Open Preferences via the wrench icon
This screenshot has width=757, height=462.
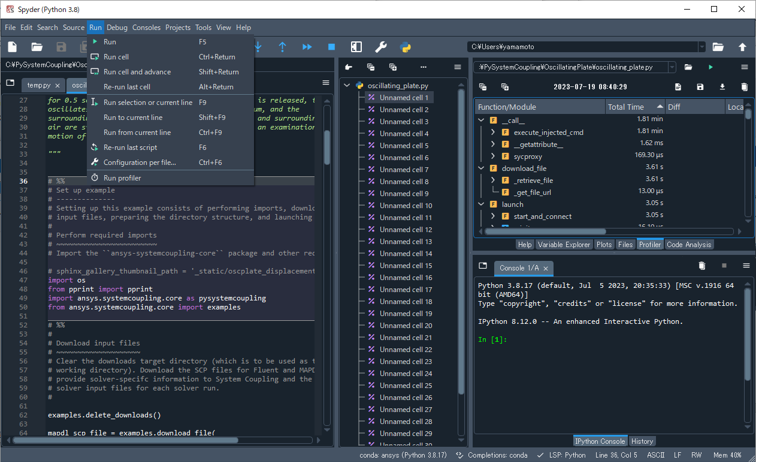coord(381,47)
